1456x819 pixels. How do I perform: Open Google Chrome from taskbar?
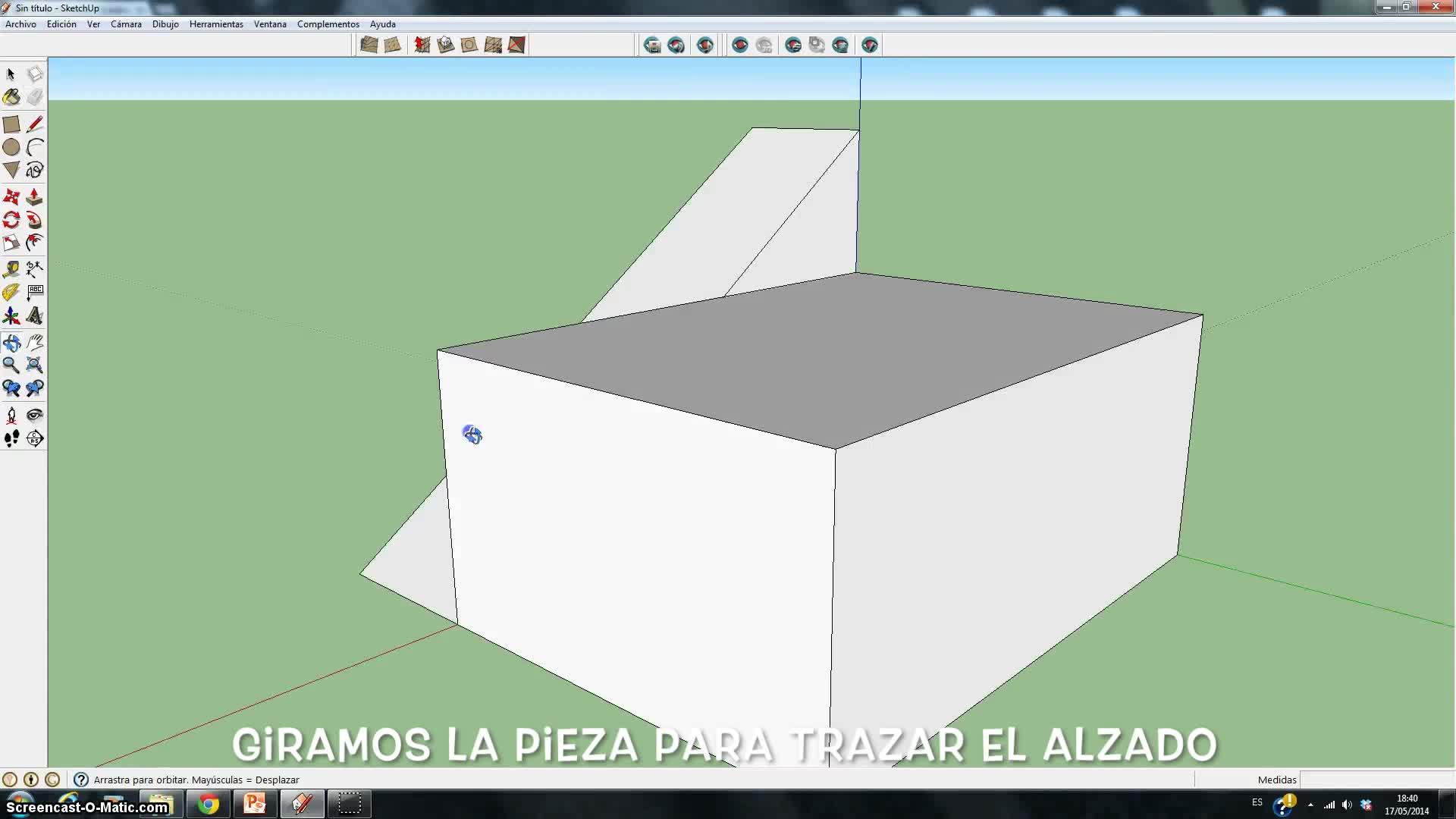[208, 804]
